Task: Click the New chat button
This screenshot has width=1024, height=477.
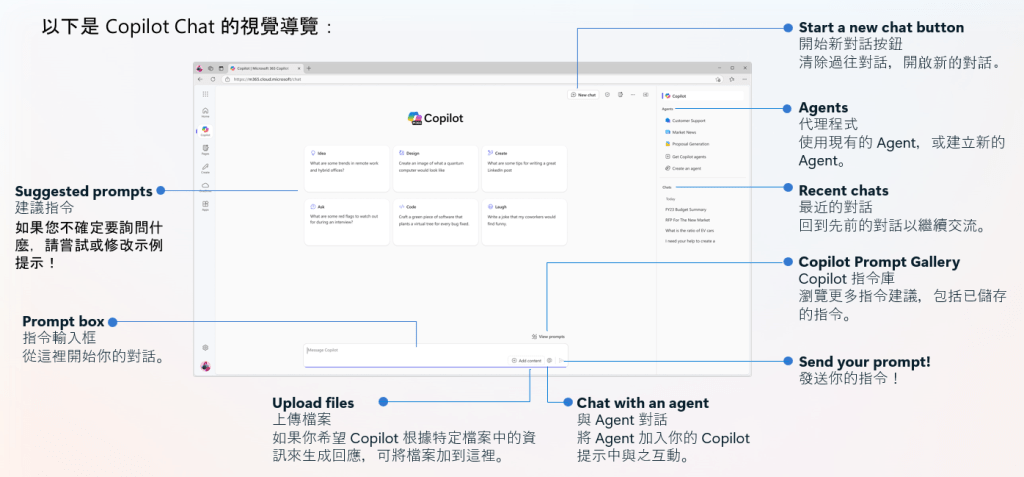Action: [583, 95]
